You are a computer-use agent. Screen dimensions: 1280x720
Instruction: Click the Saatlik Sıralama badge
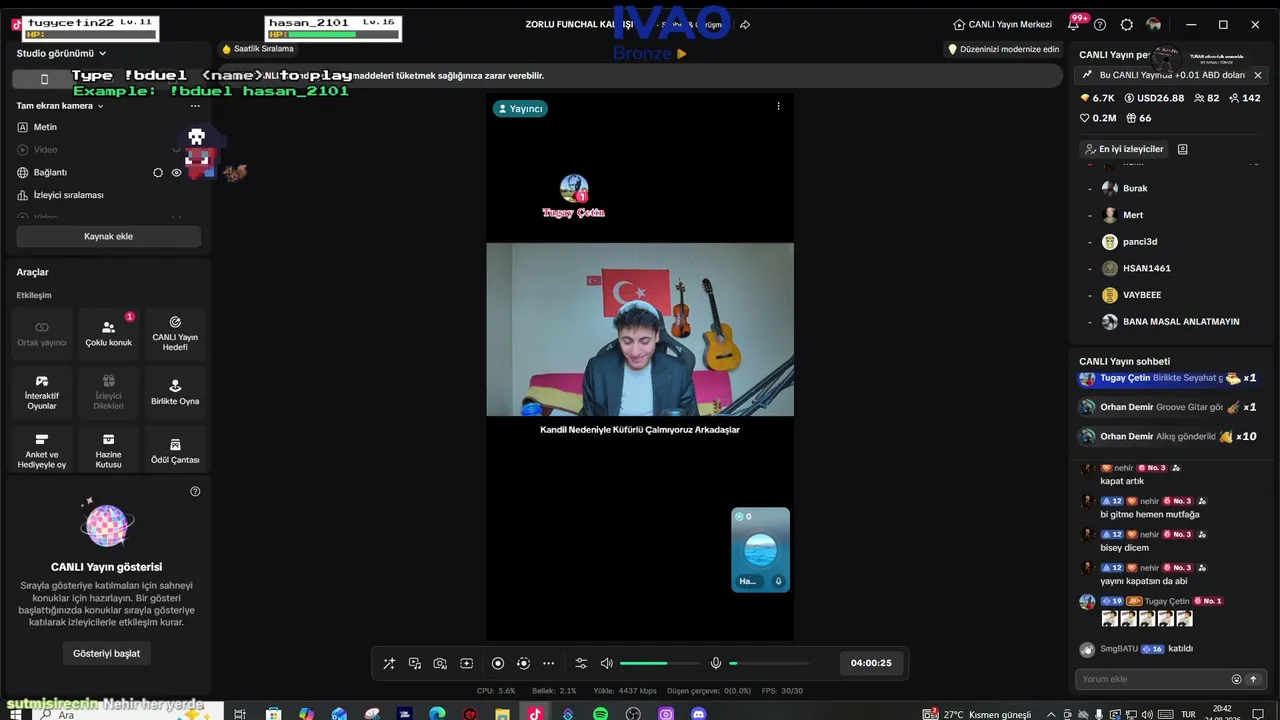[258, 49]
